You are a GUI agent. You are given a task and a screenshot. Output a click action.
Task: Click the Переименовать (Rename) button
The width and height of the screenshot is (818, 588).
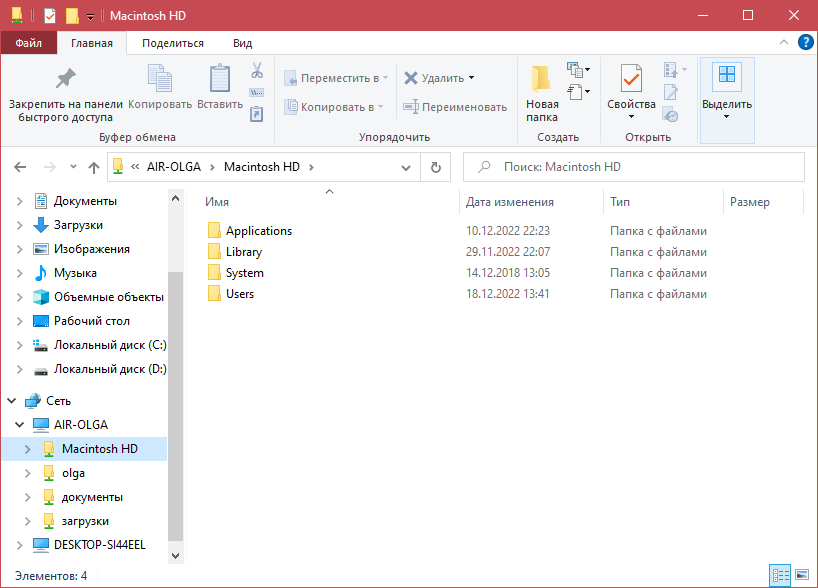tap(456, 107)
